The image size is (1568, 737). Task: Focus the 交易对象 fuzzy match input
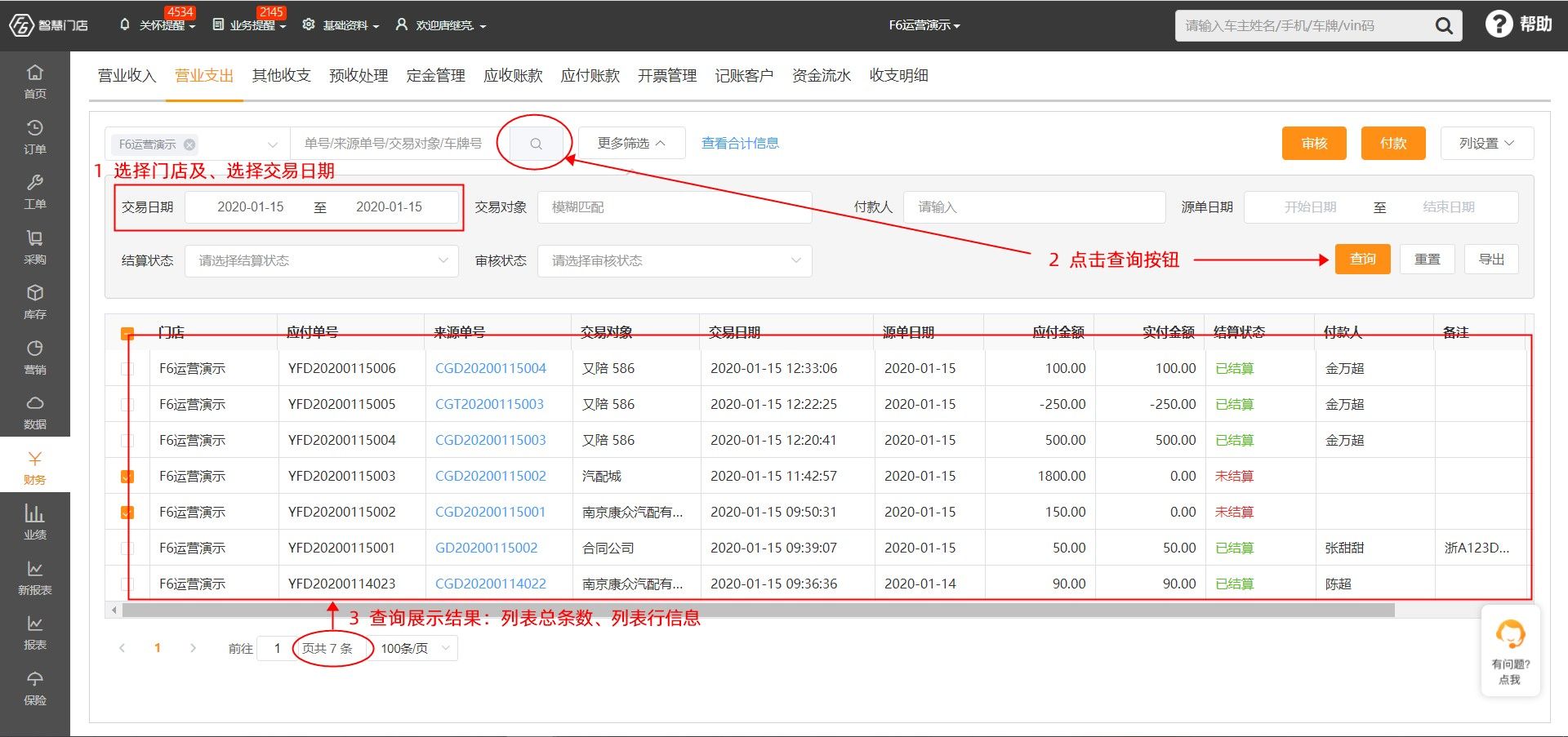click(x=675, y=207)
